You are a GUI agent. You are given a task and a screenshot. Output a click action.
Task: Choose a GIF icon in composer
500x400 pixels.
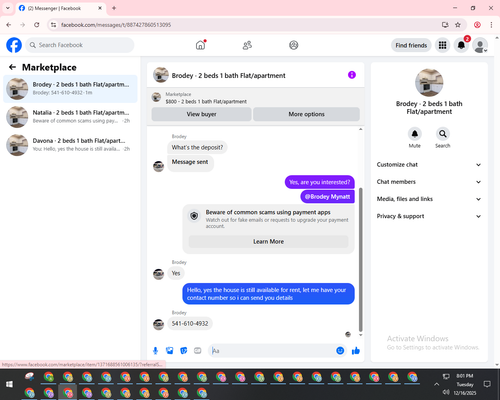tap(198, 351)
